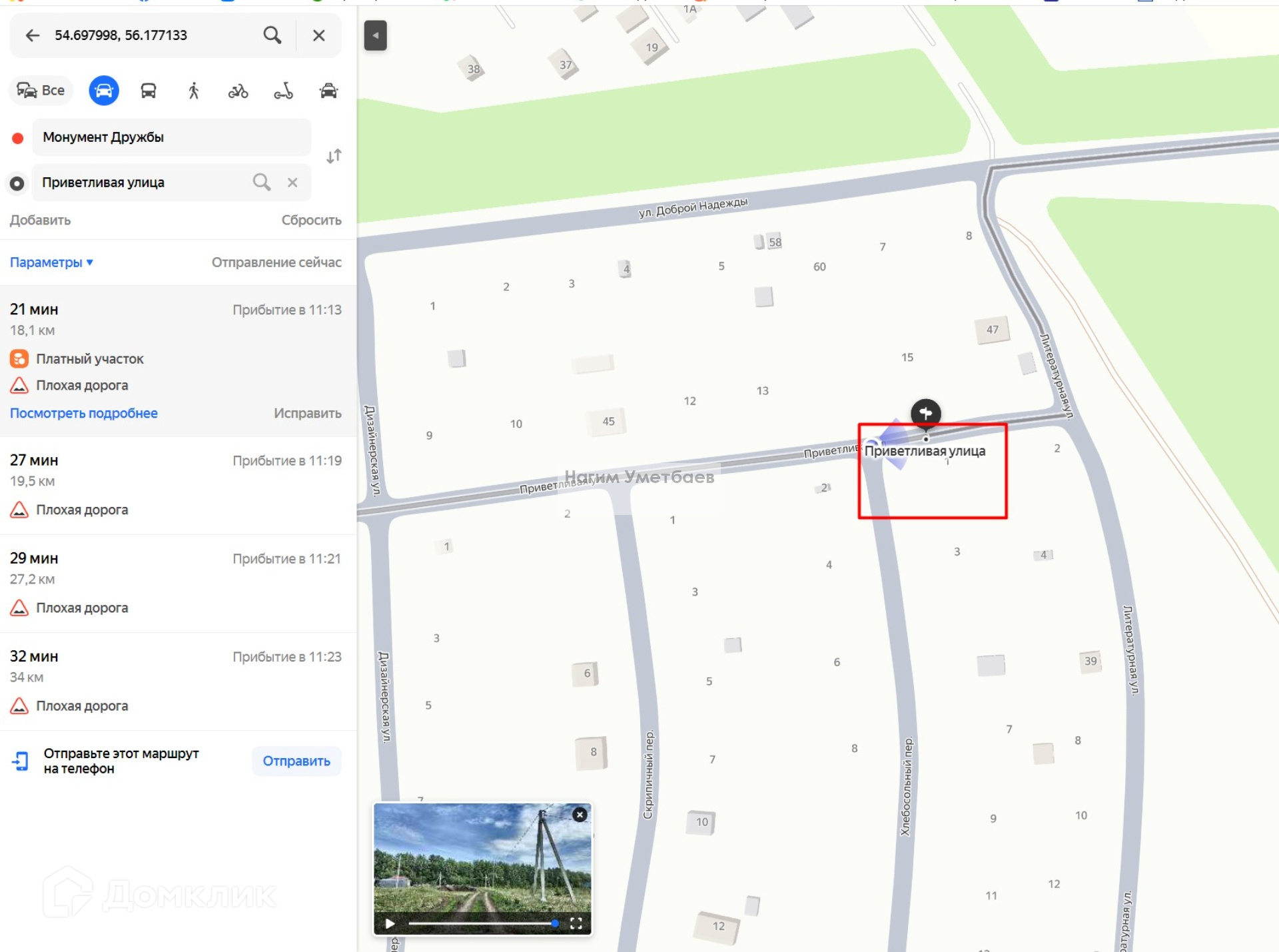Click the magnifier search icon in top bar

click(272, 35)
